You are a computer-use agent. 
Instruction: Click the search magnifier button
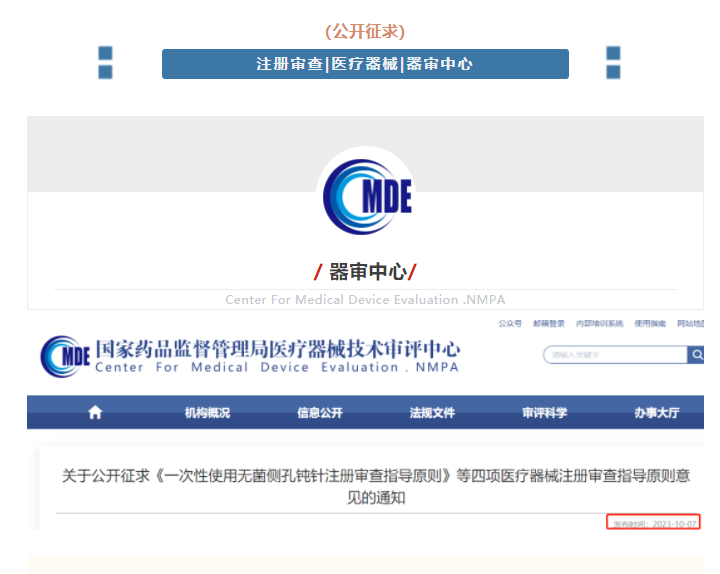[695, 355]
